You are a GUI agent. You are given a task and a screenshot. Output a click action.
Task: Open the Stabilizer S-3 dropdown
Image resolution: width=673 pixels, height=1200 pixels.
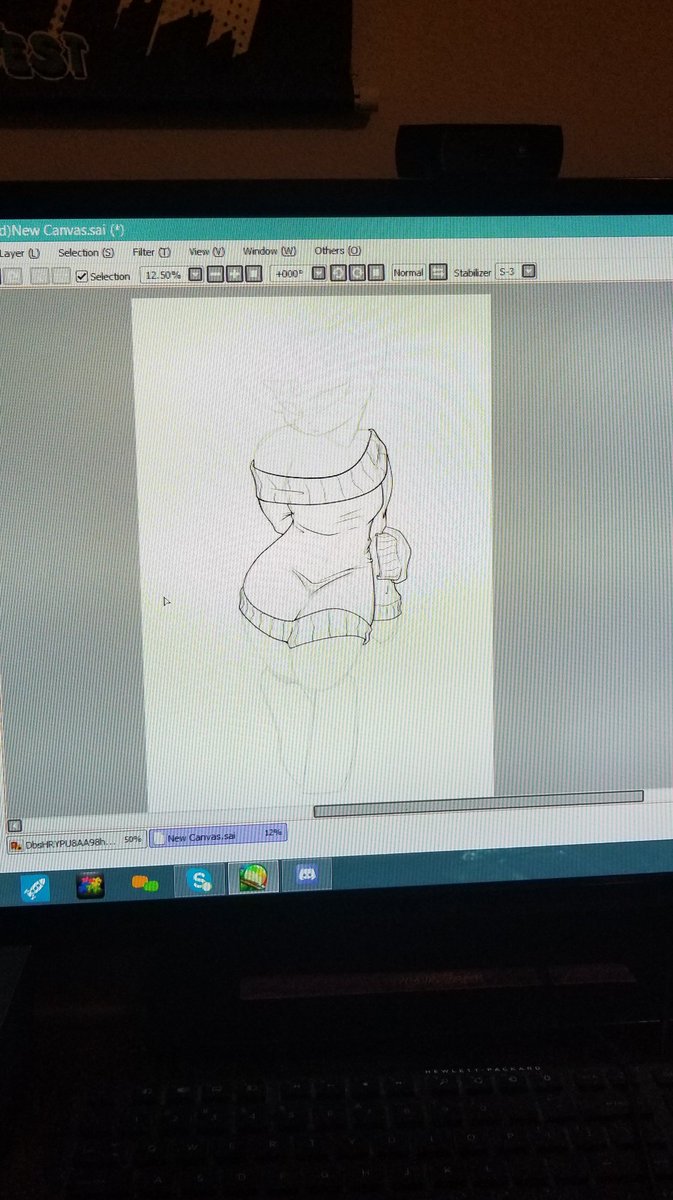(529, 271)
